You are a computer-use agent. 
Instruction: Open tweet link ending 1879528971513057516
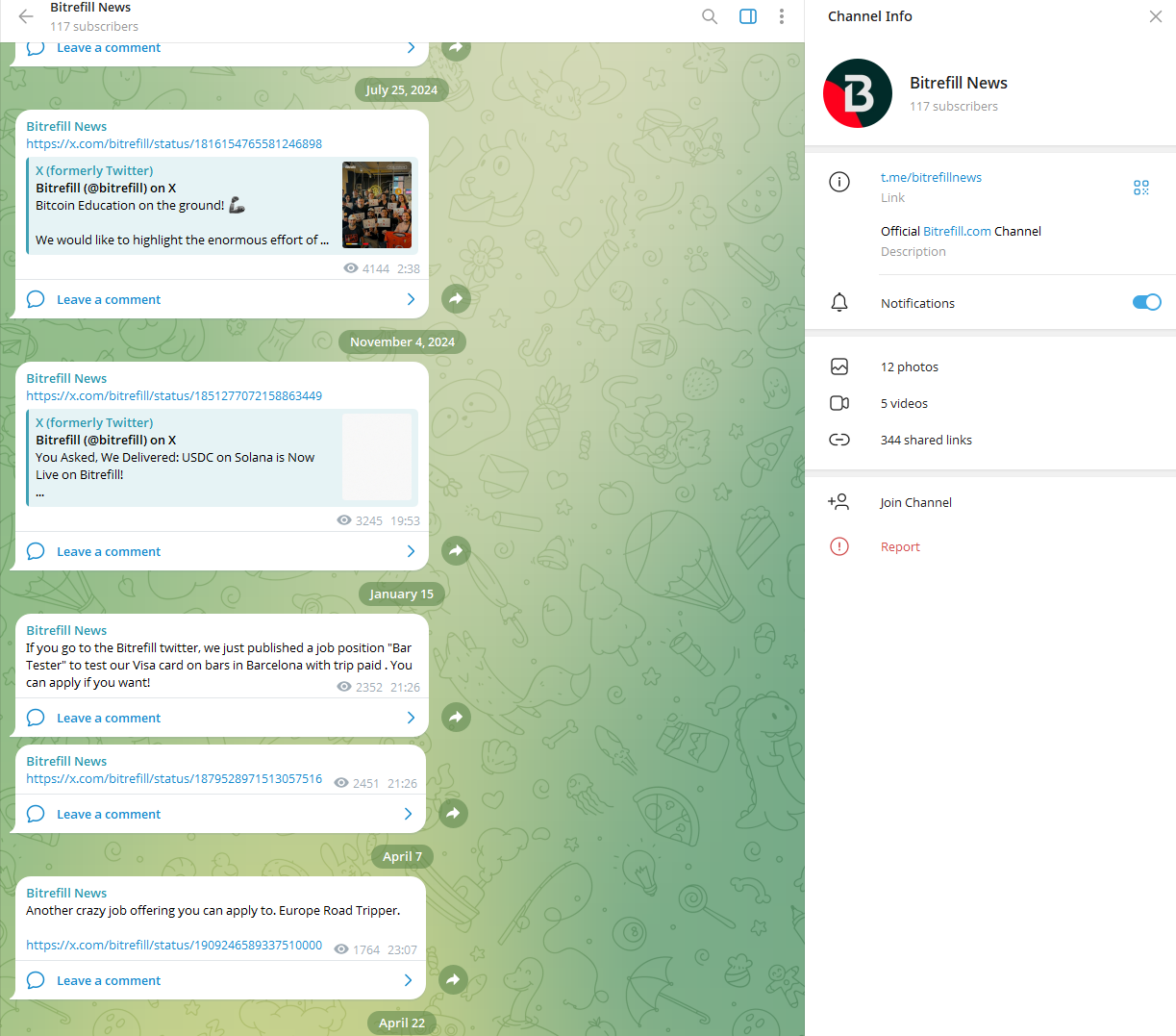pos(174,778)
